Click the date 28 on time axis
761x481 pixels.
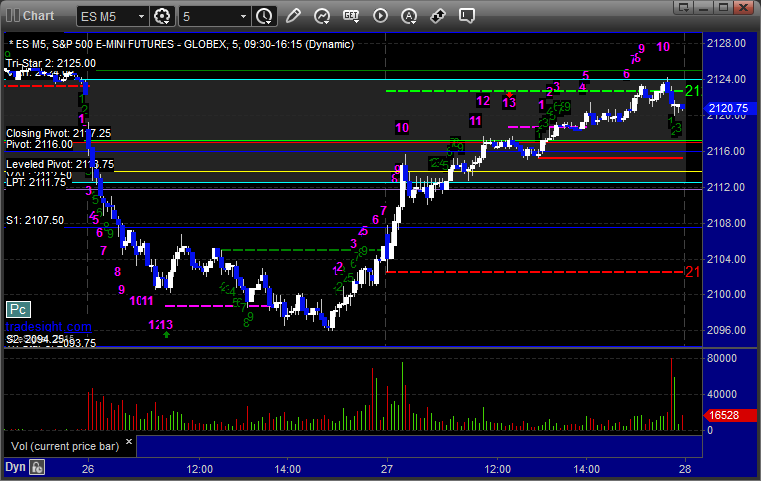click(685, 469)
